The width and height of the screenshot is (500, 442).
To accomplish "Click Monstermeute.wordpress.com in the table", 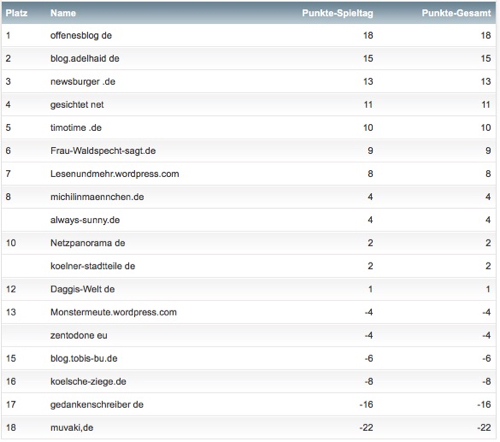I will (x=113, y=312).
